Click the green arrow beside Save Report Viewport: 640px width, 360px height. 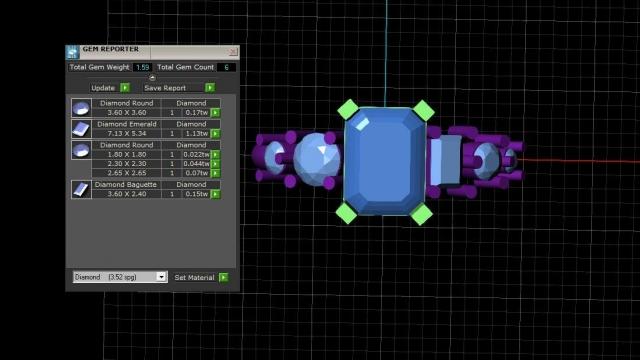point(210,88)
